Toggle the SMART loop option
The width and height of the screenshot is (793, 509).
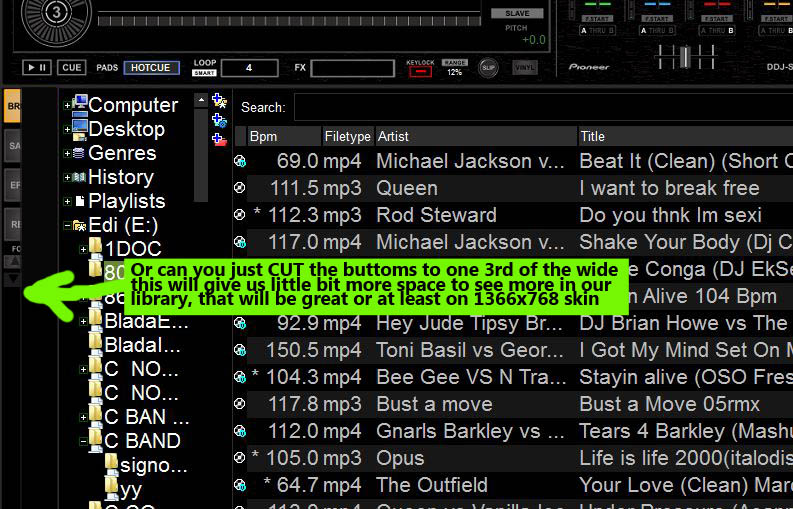point(204,73)
